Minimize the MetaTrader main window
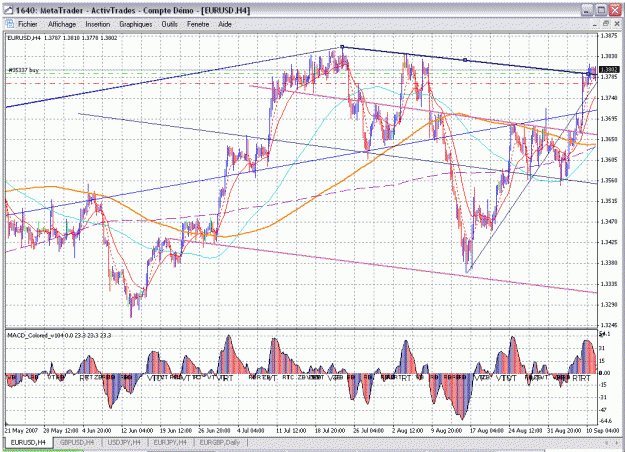Viewport: 625px width, 452px height. [x=587, y=10]
